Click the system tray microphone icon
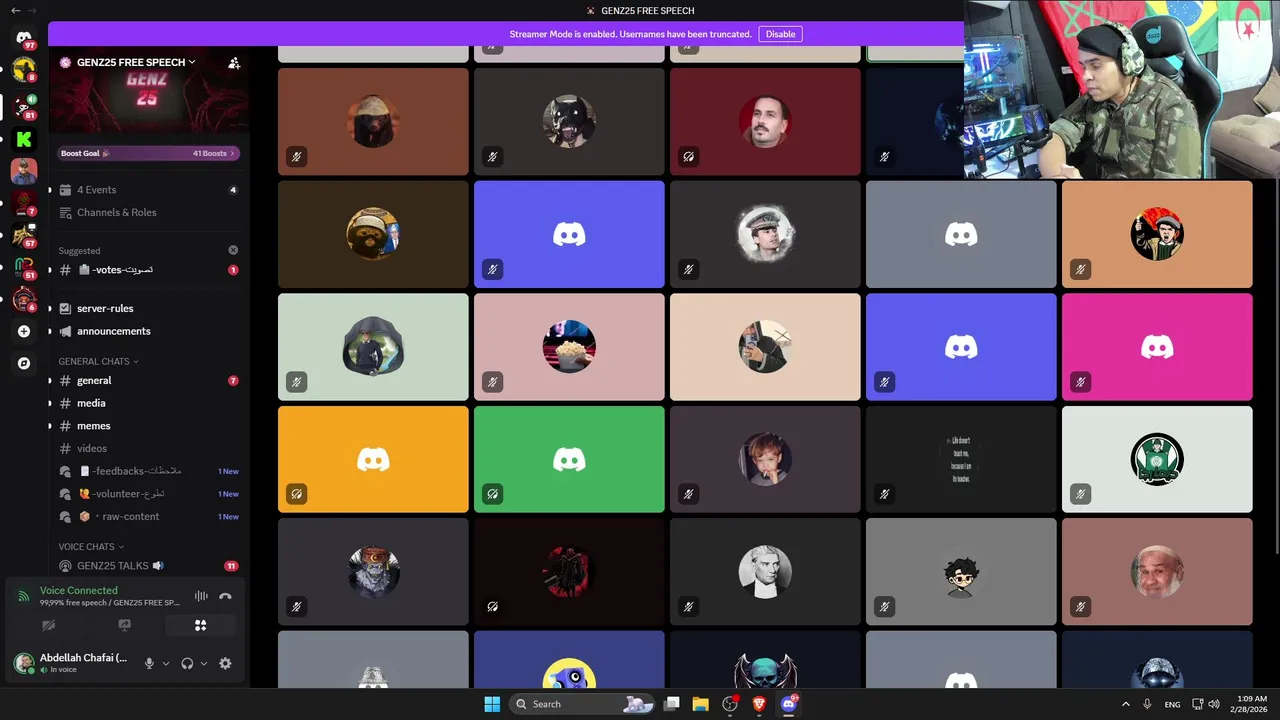Image resolution: width=1280 pixels, height=720 pixels. pyautogui.click(x=1147, y=704)
